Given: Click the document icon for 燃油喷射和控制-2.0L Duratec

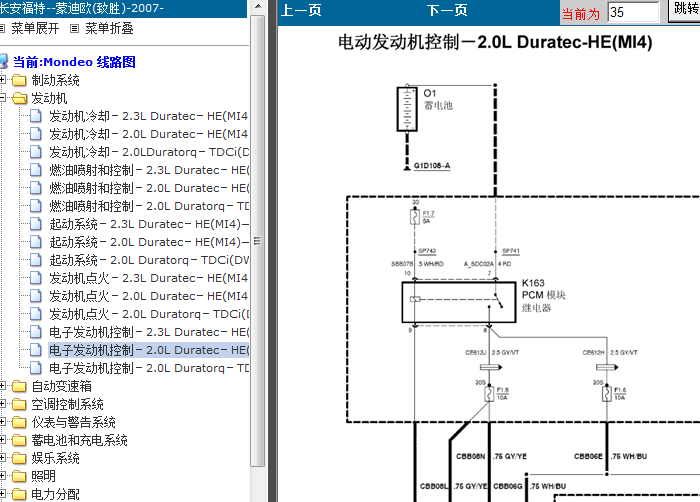Looking at the screenshot, I should (36, 188).
